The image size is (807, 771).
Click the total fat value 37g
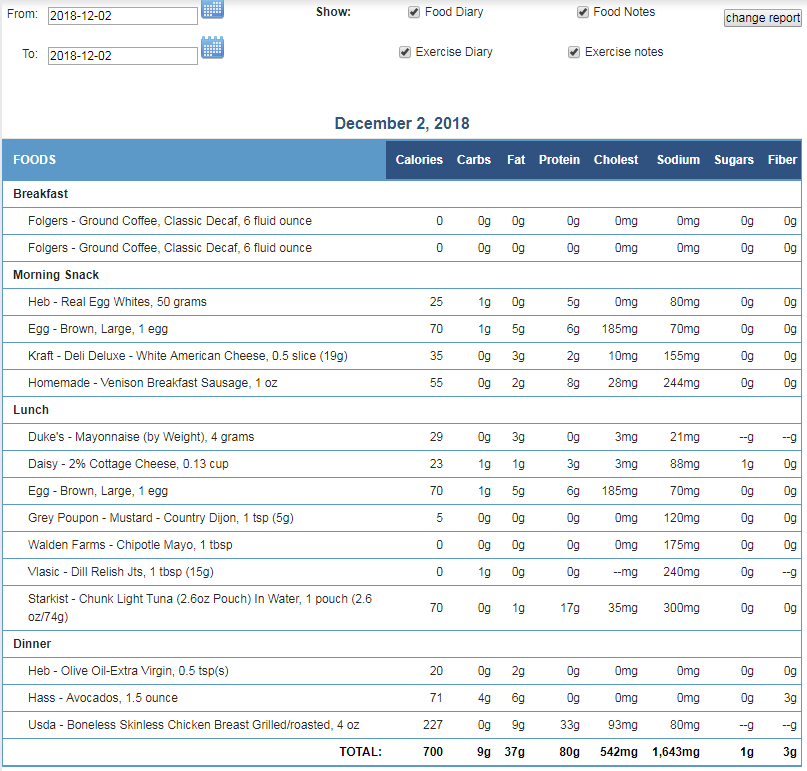pyautogui.click(x=515, y=752)
